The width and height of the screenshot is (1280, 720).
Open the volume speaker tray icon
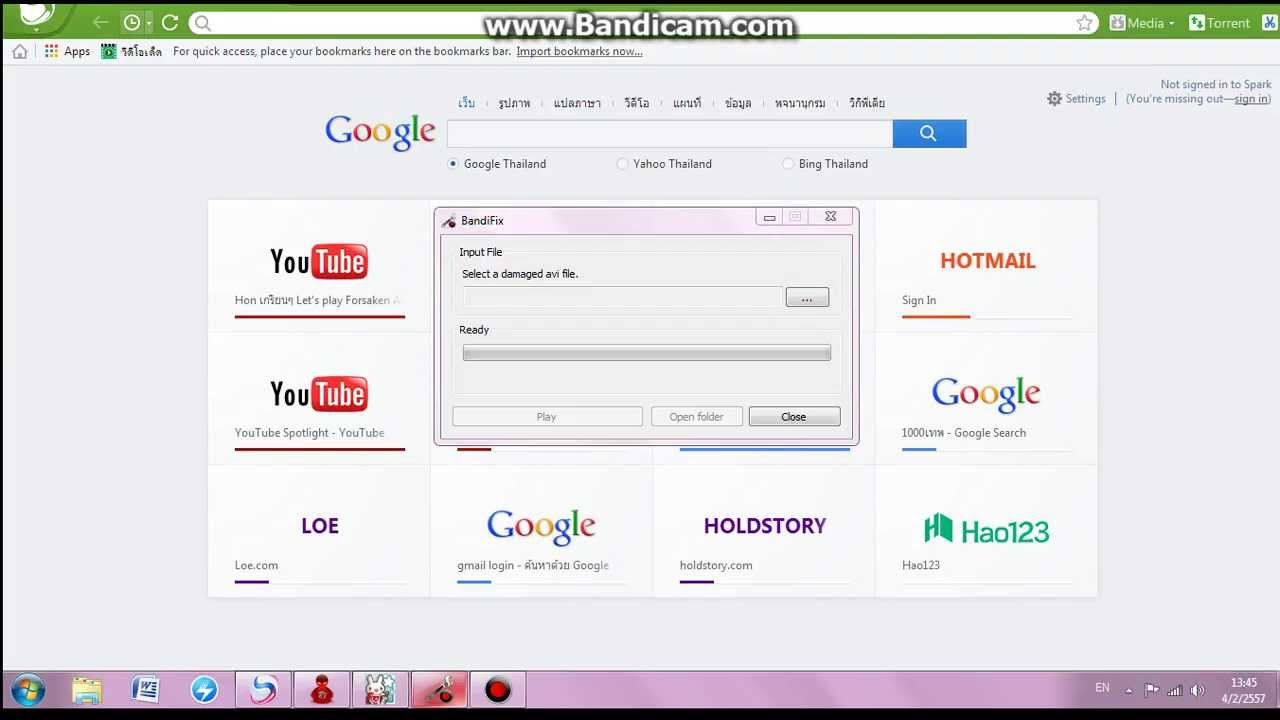[1197, 690]
